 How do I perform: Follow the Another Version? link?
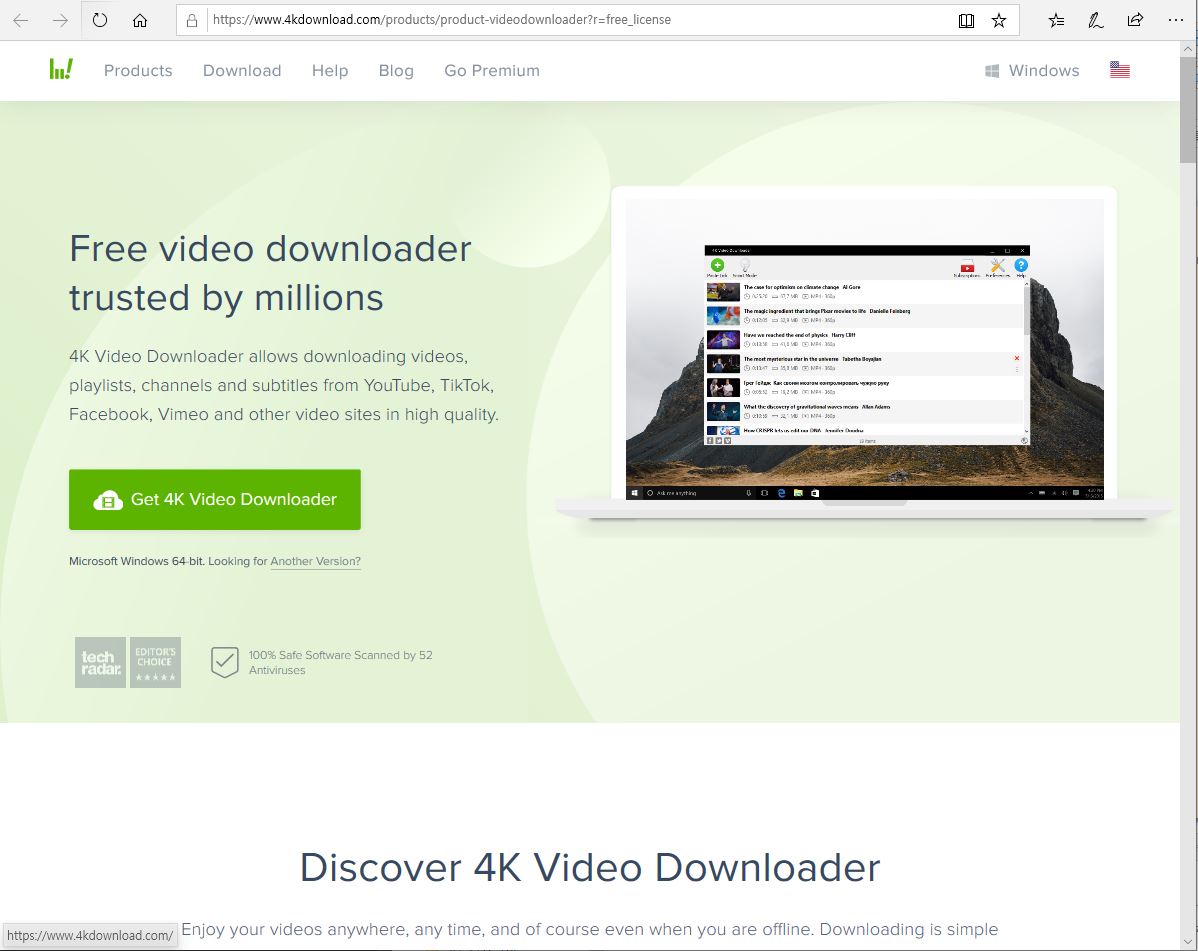[316, 561]
